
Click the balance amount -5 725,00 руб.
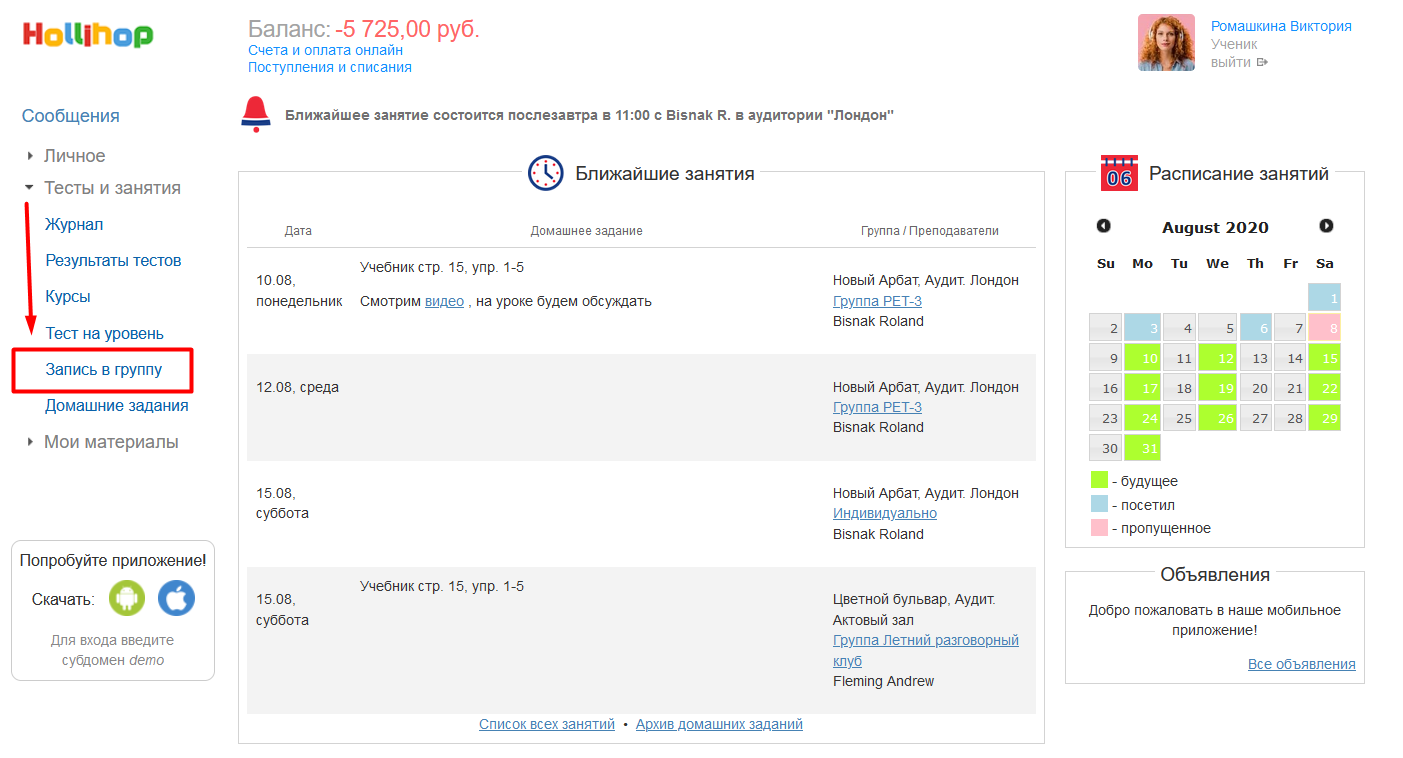407,29
